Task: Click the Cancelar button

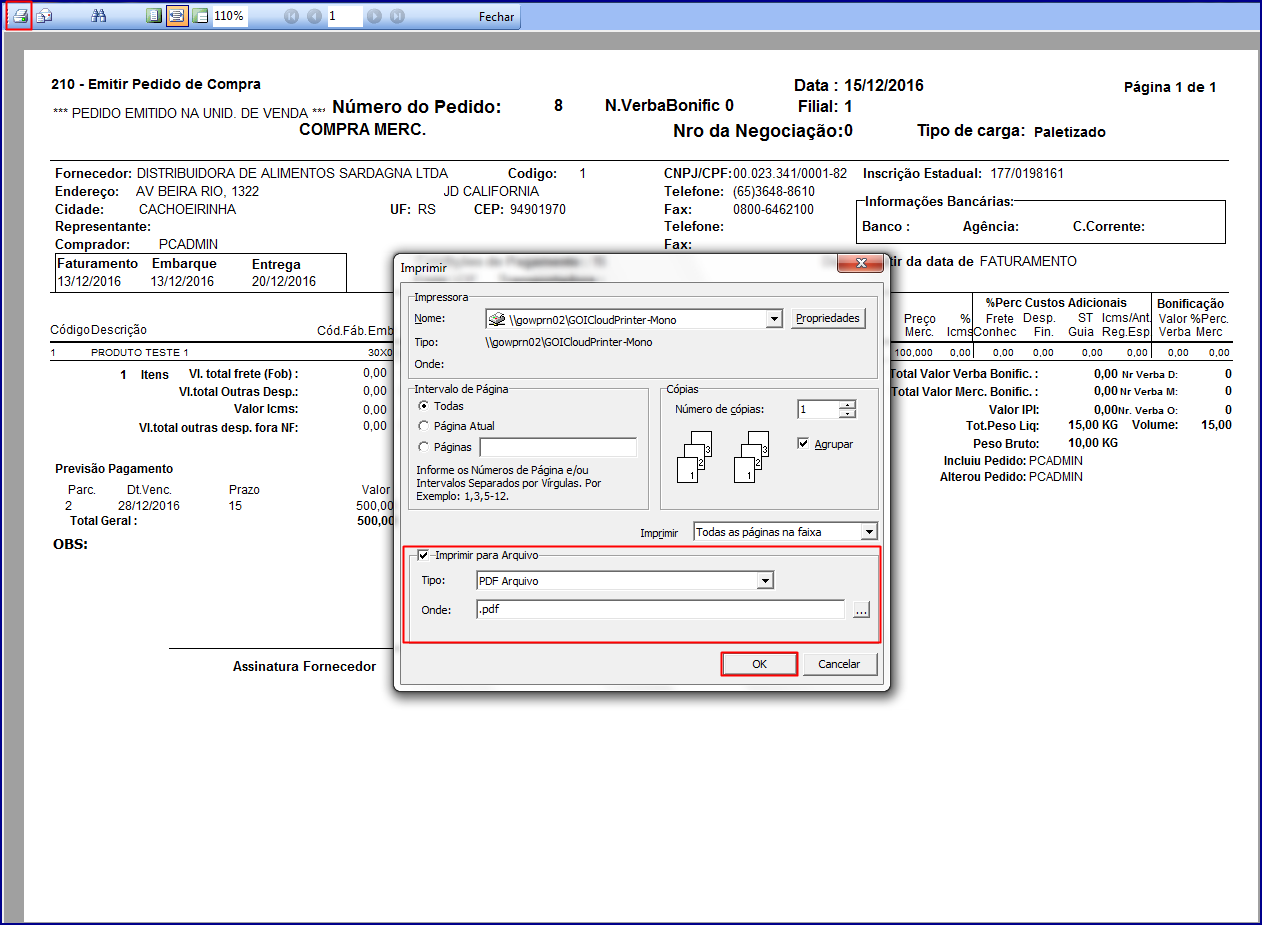Action: point(839,664)
